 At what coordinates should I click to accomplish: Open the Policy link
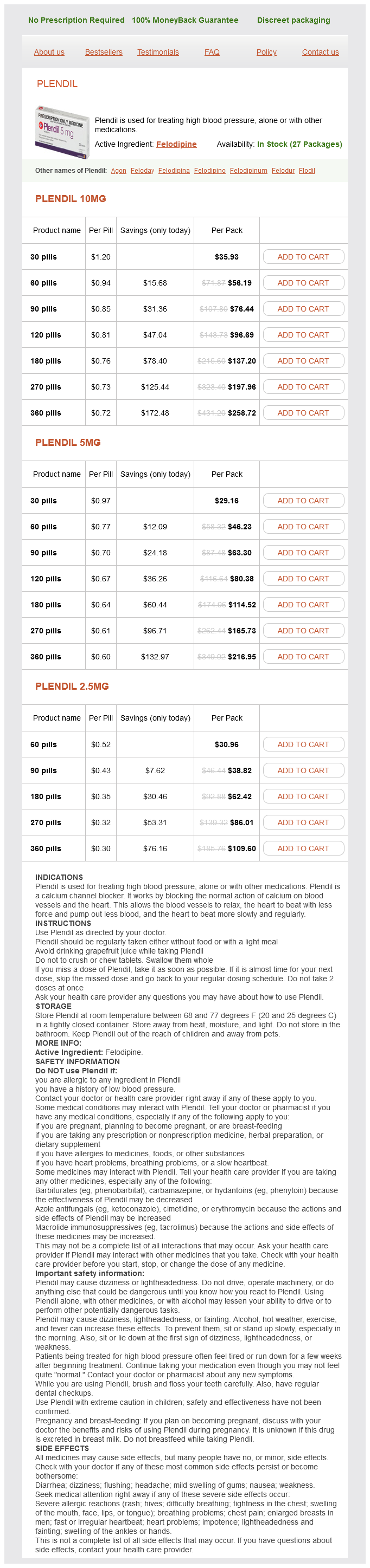(x=266, y=53)
